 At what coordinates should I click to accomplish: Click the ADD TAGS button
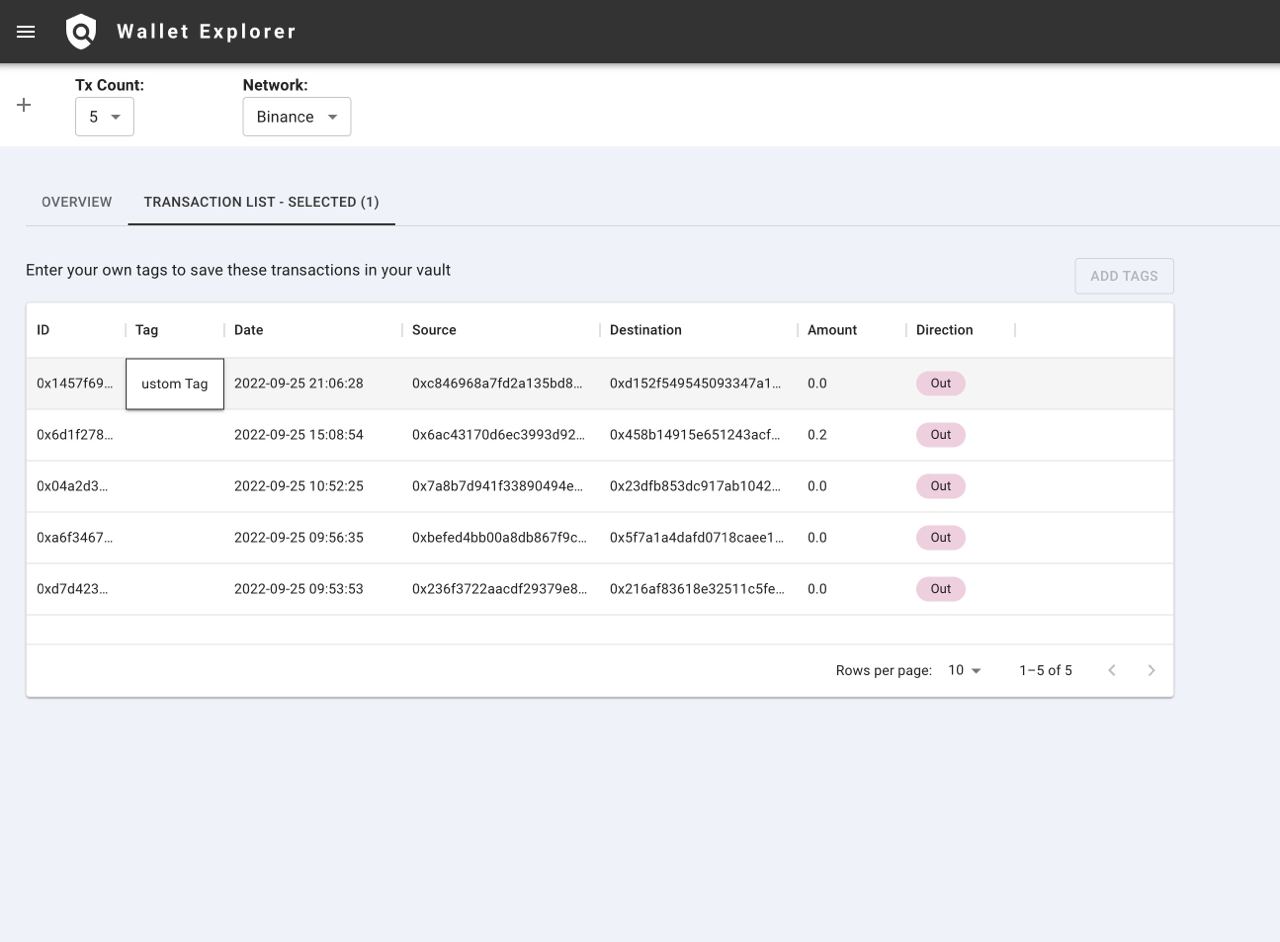pyautogui.click(x=1124, y=275)
